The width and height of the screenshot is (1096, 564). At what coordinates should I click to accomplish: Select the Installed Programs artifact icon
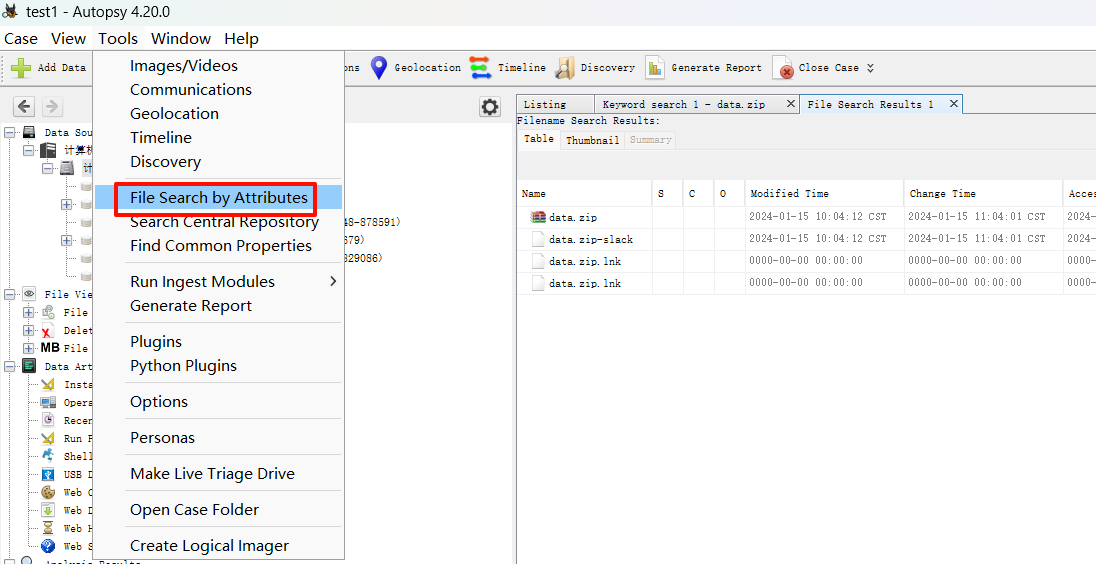pyautogui.click(x=48, y=384)
